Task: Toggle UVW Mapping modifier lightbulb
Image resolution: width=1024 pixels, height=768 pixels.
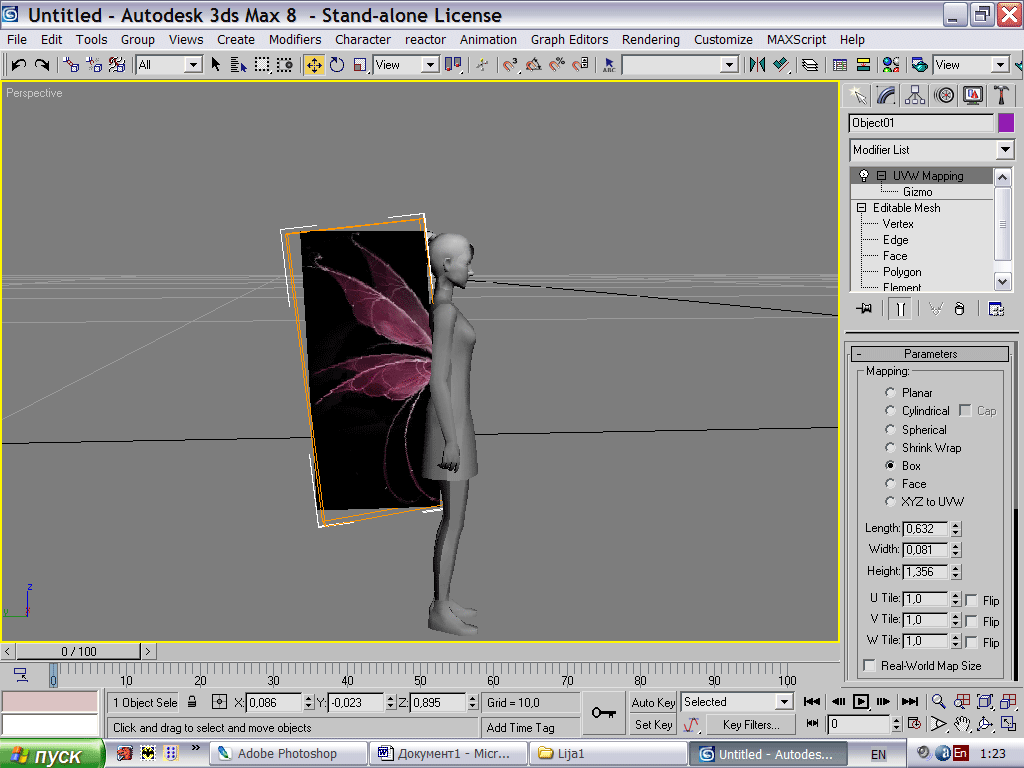Action: pyautogui.click(x=863, y=176)
